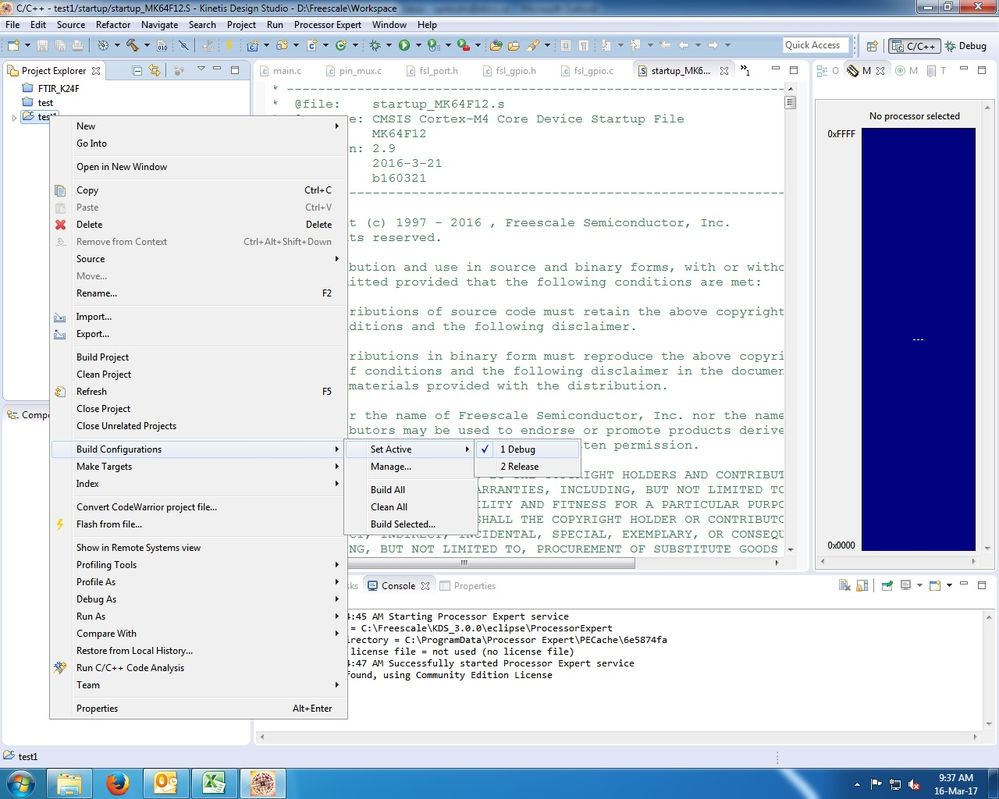Choose Build All in submenu
The height and width of the screenshot is (799, 999).
(410, 490)
